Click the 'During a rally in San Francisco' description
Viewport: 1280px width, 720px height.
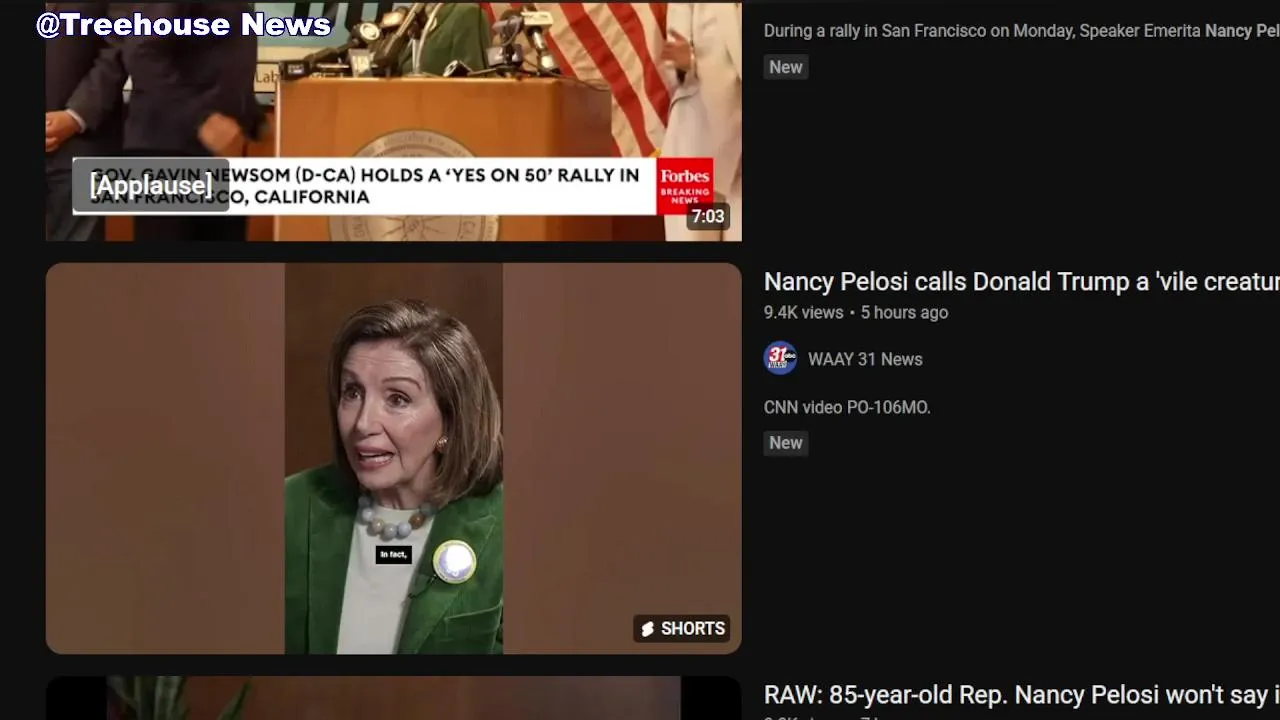pyautogui.click(x=1021, y=31)
